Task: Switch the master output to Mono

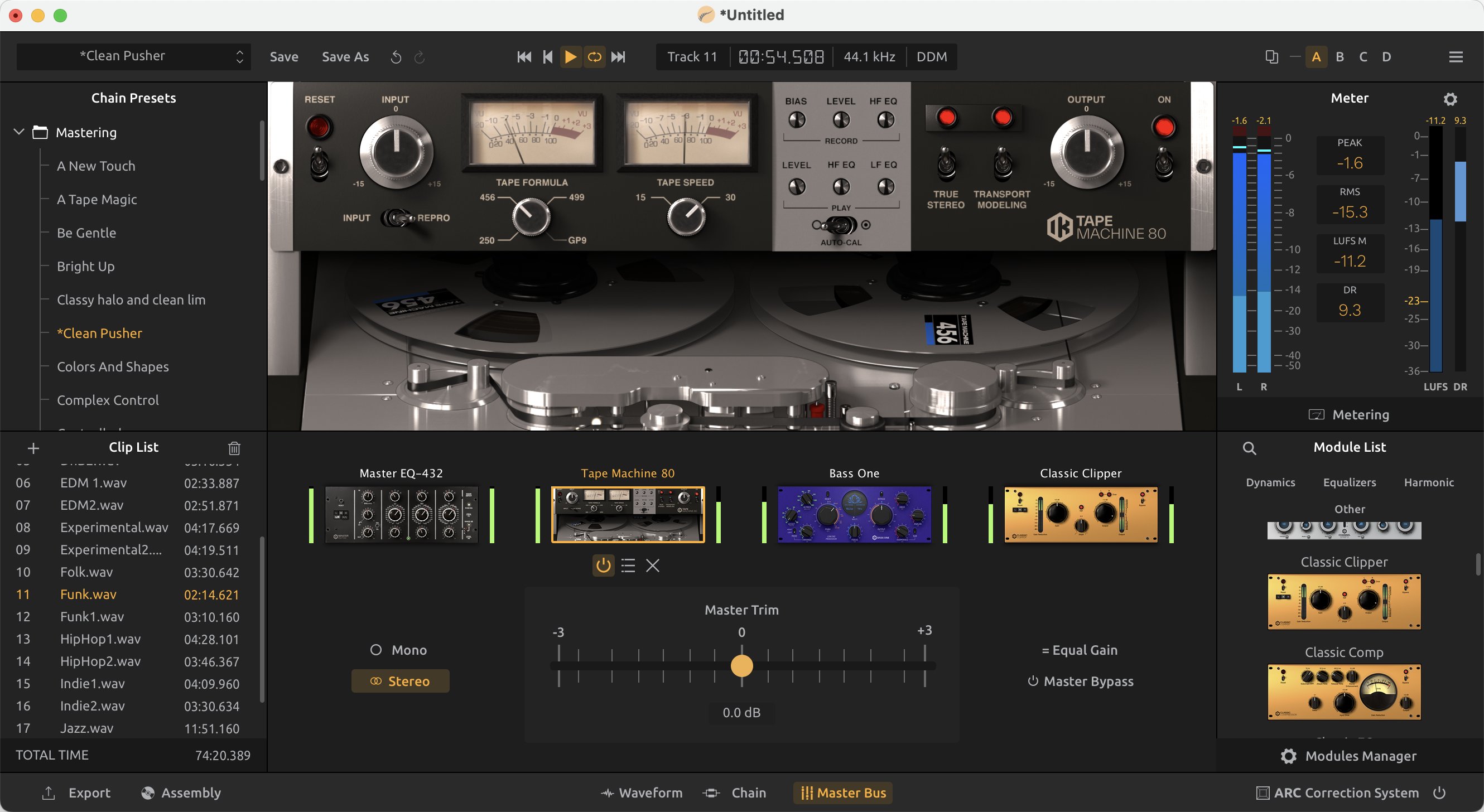Action: (400, 650)
